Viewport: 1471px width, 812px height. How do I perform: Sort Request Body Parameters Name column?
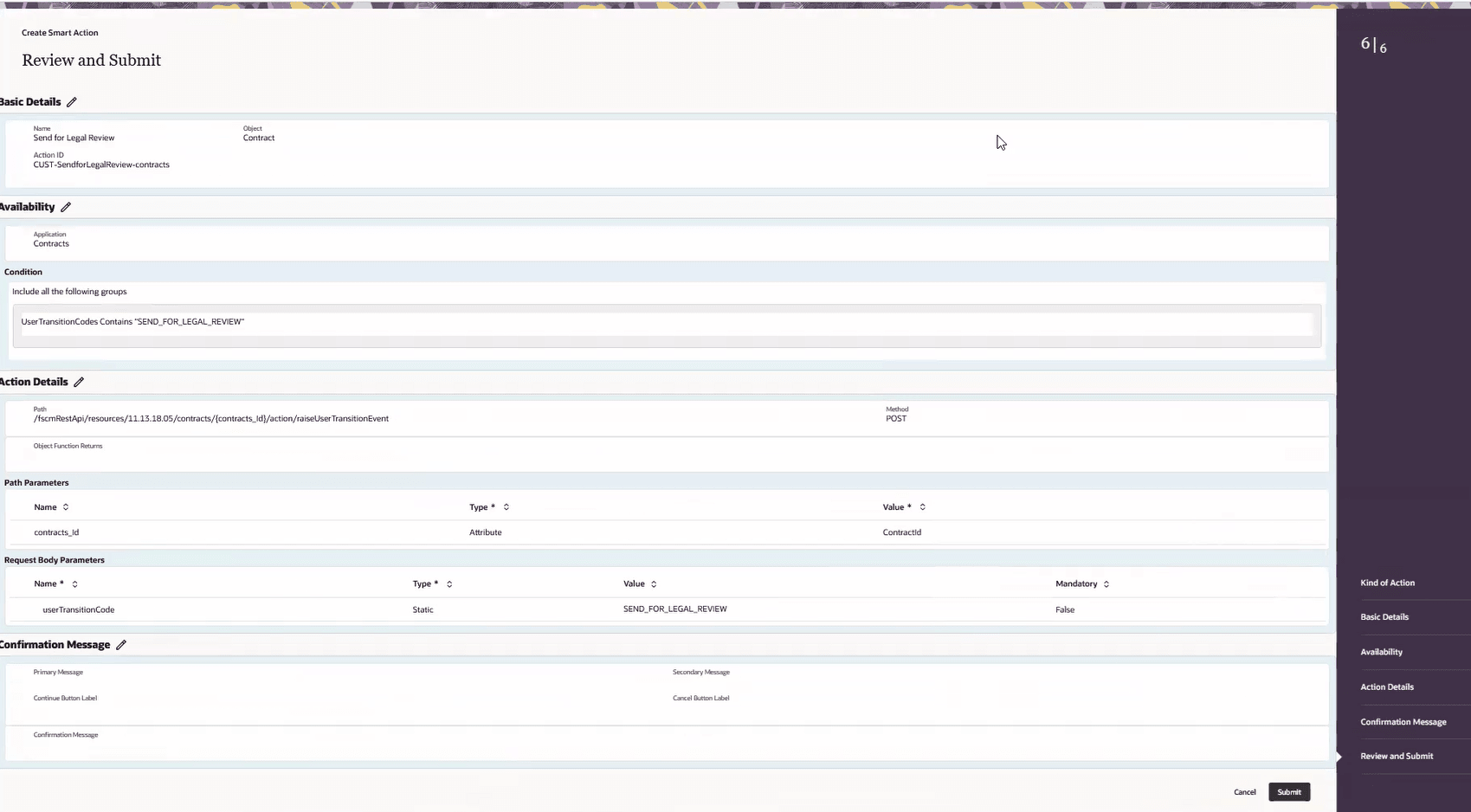(74, 584)
